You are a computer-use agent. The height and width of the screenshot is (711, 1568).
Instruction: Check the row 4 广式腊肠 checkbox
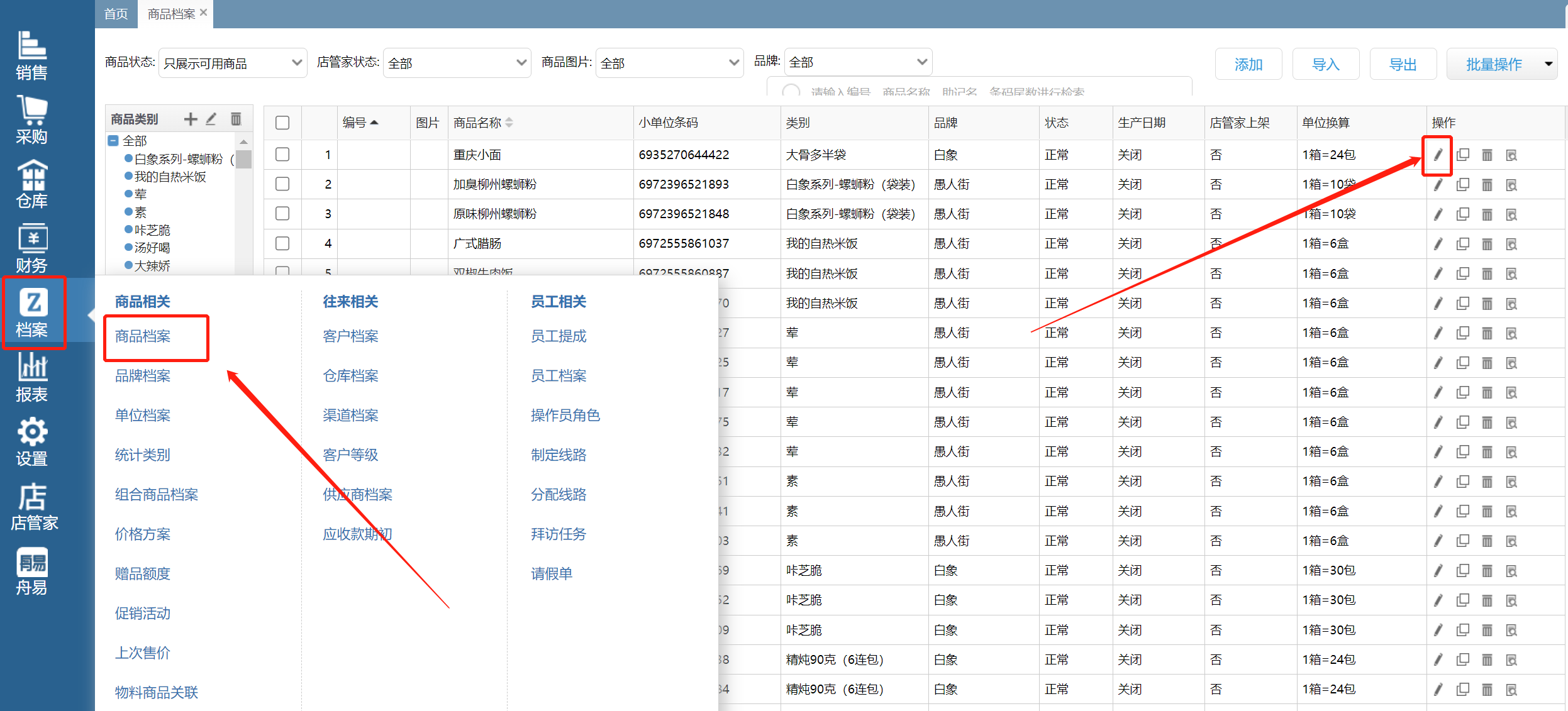(x=282, y=243)
